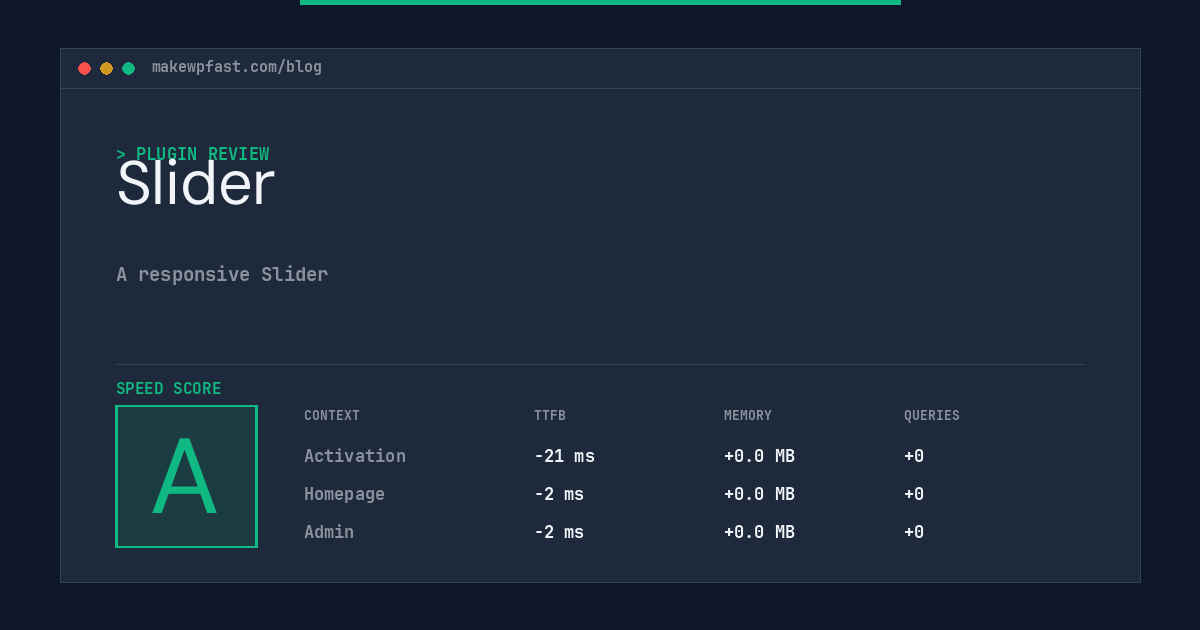Click the Homepage -2 ms TTFB value
The image size is (1200, 630).
[x=559, y=494]
